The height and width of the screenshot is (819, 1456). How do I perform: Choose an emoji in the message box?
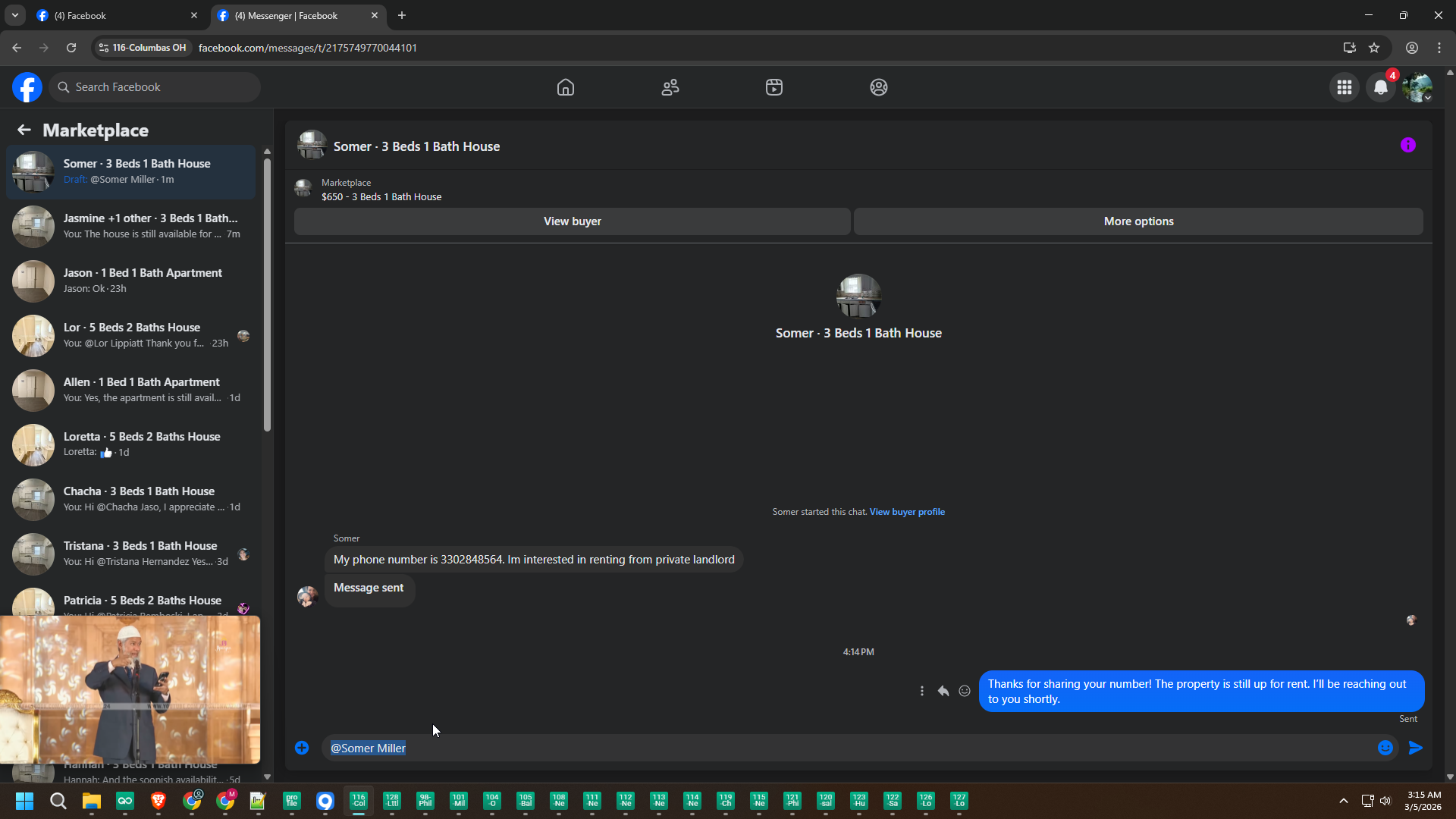click(1385, 748)
